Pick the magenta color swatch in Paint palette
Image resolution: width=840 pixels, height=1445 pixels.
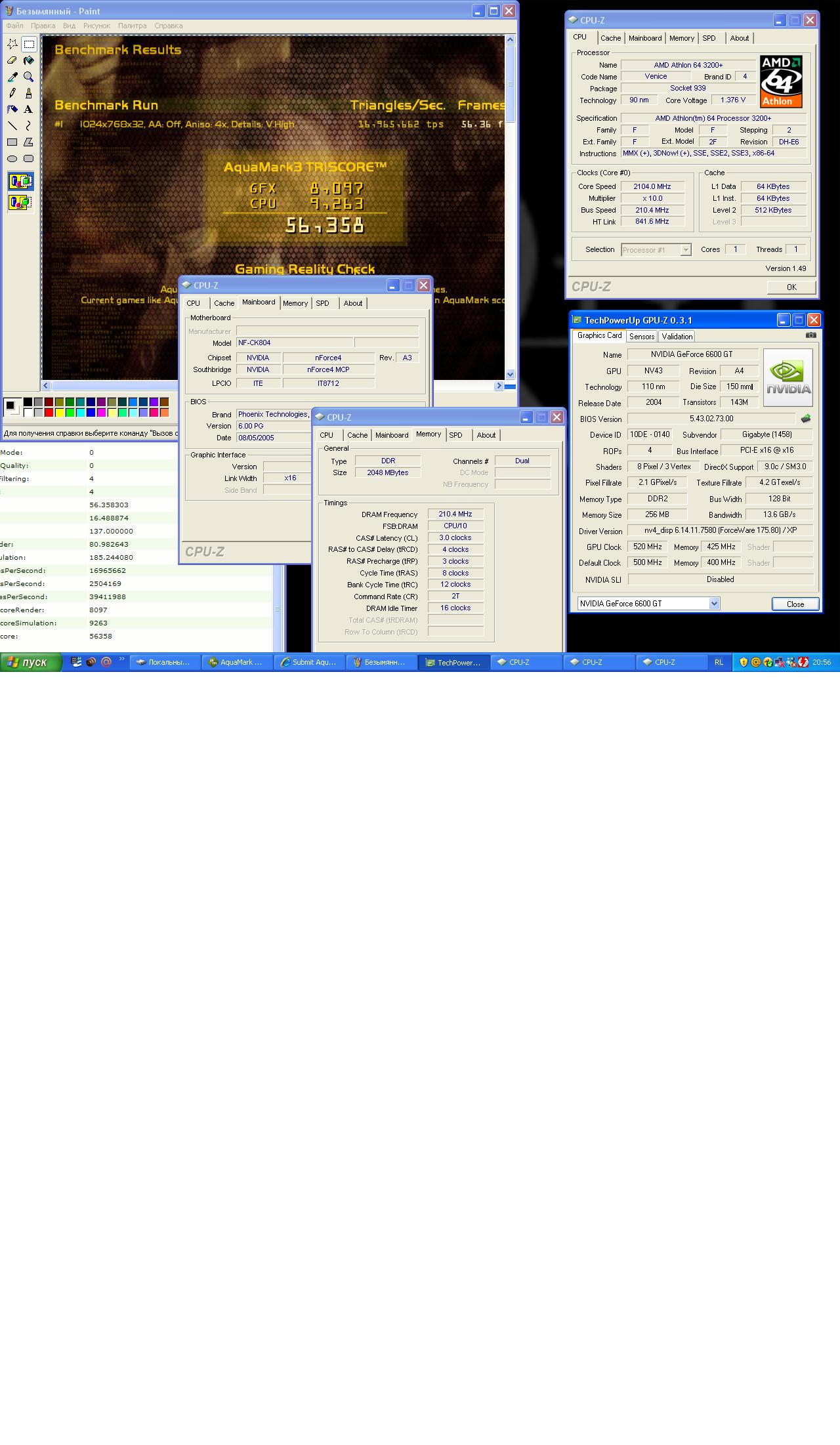(x=101, y=413)
